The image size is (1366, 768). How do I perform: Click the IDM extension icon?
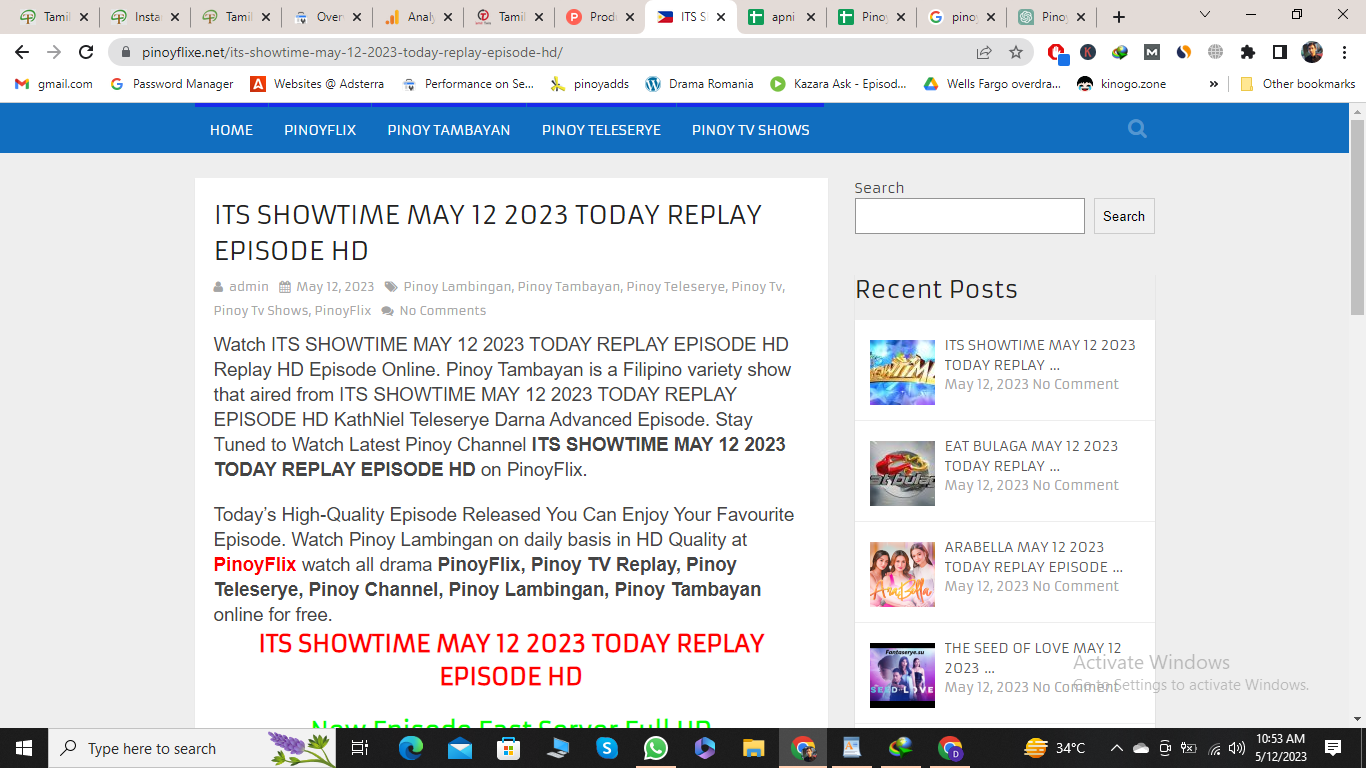pyautogui.click(x=1119, y=50)
